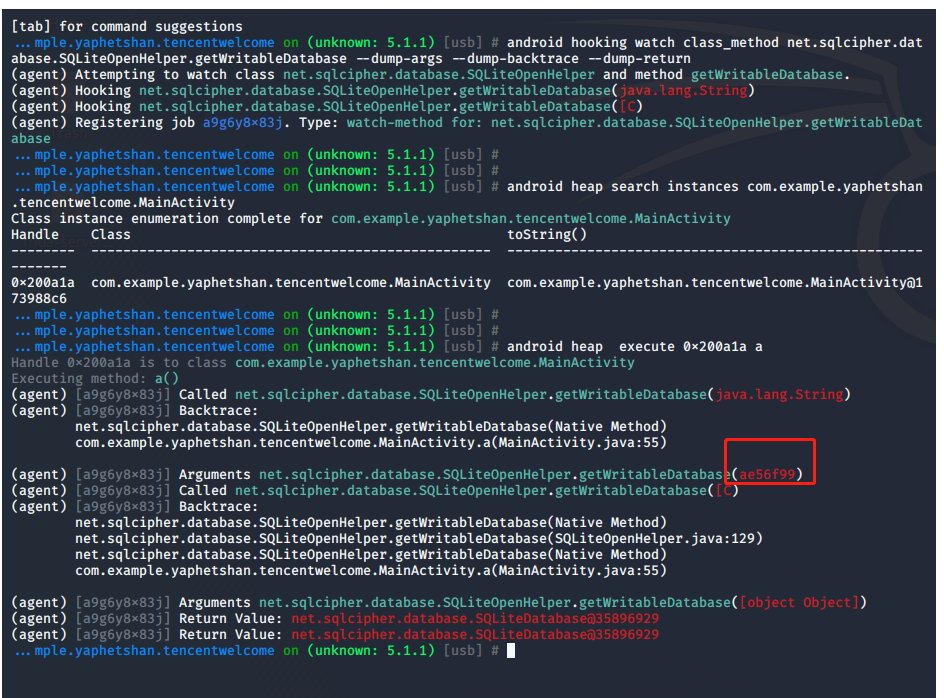Click first 'MainActivity.a(MainActivity.java:55)' backtrace line
Image resolution: width=944 pixels, height=698 pixels.
click(x=371, y=443)
